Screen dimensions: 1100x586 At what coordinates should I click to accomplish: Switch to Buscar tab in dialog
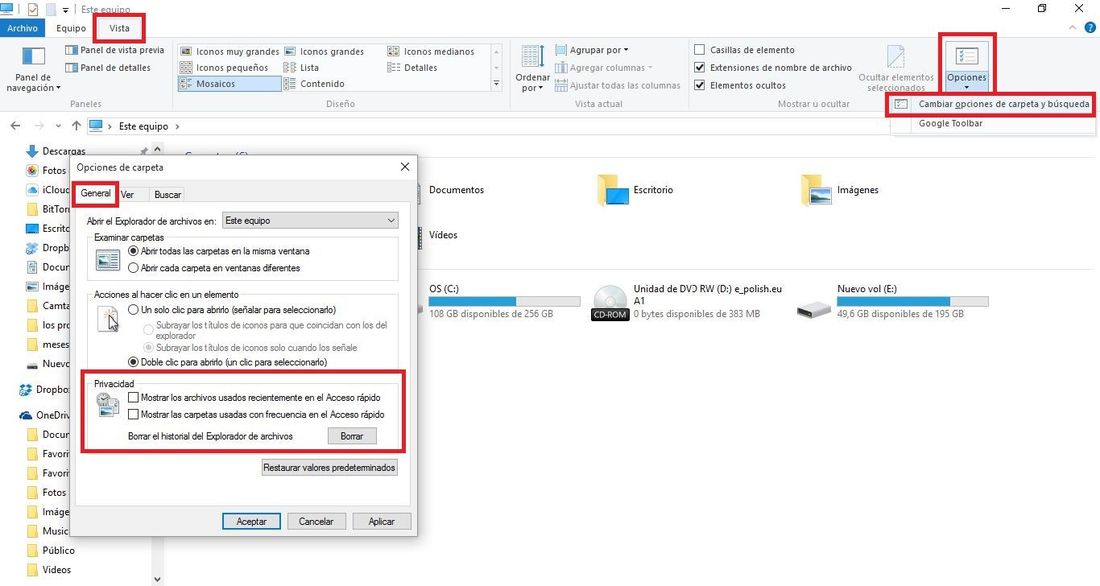coord(168,194)
